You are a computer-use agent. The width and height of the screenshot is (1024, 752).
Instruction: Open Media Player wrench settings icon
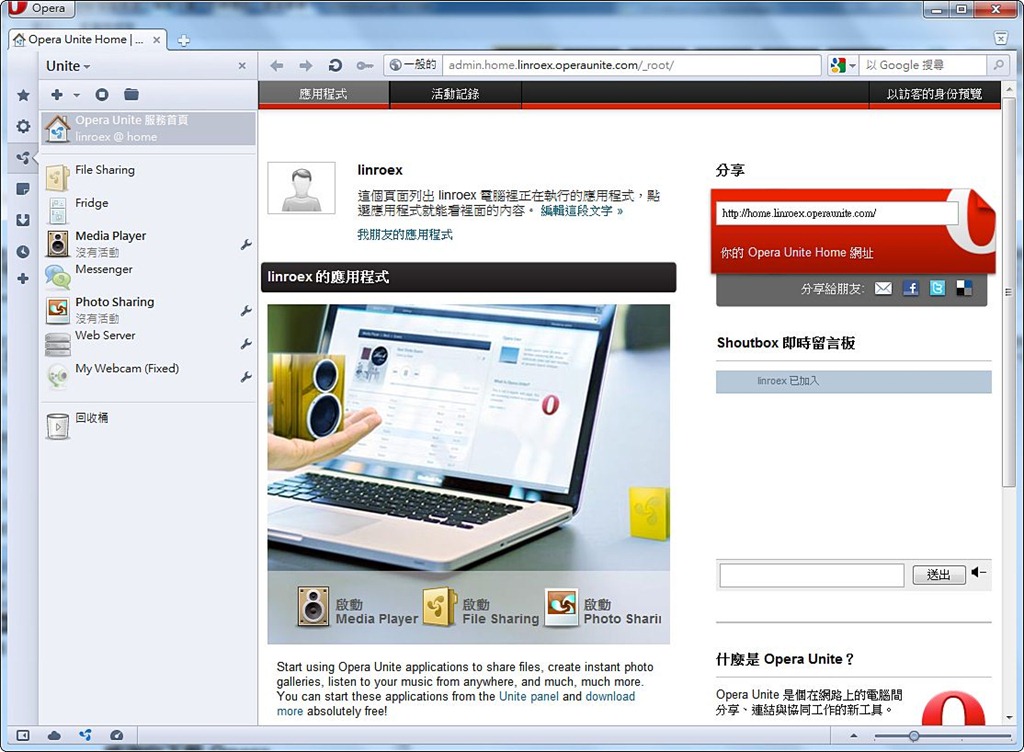246,245
